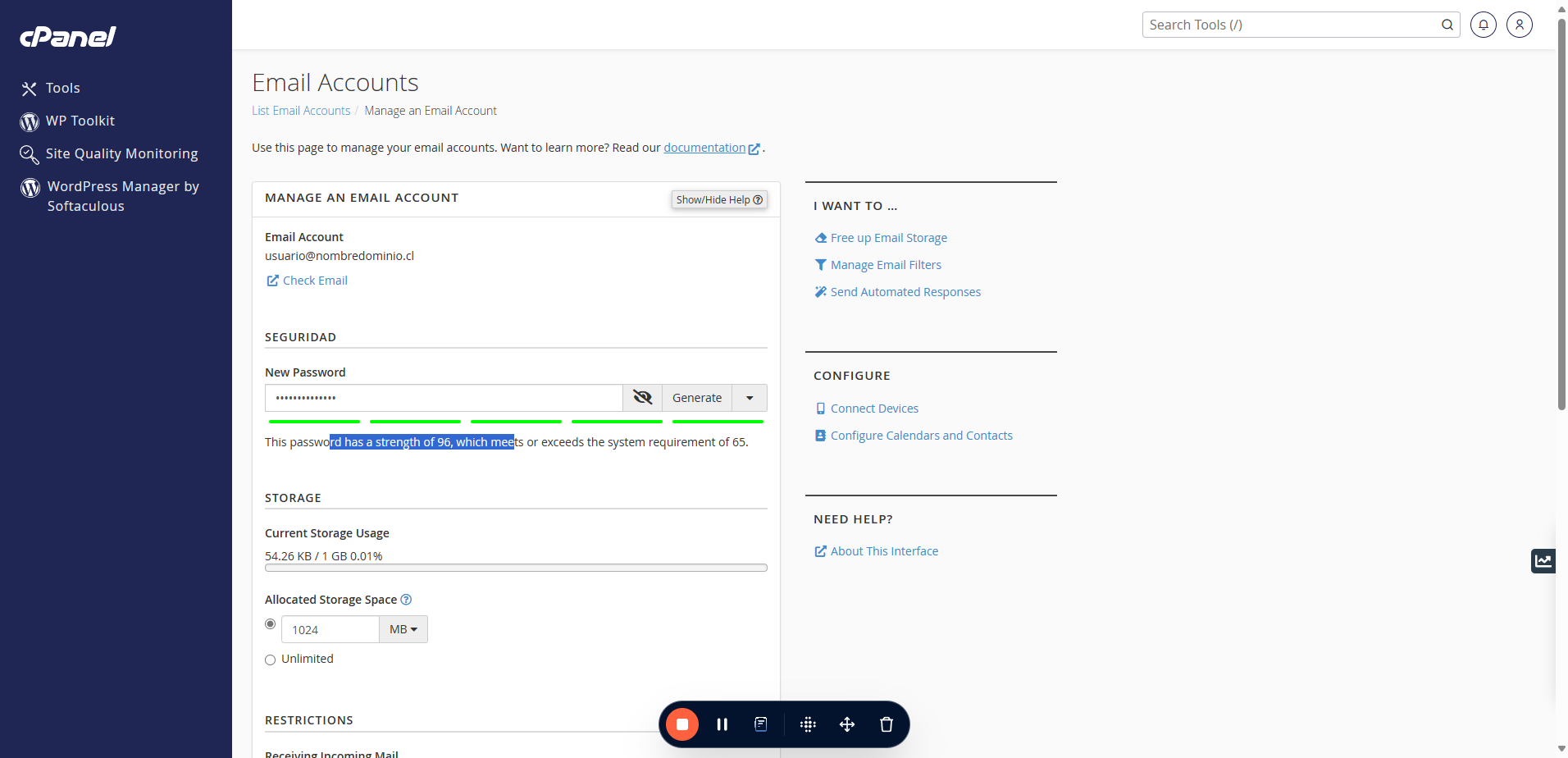Open About This Interface link
The height and width of the screenshot is (758, 1568).
coord(876,551)
